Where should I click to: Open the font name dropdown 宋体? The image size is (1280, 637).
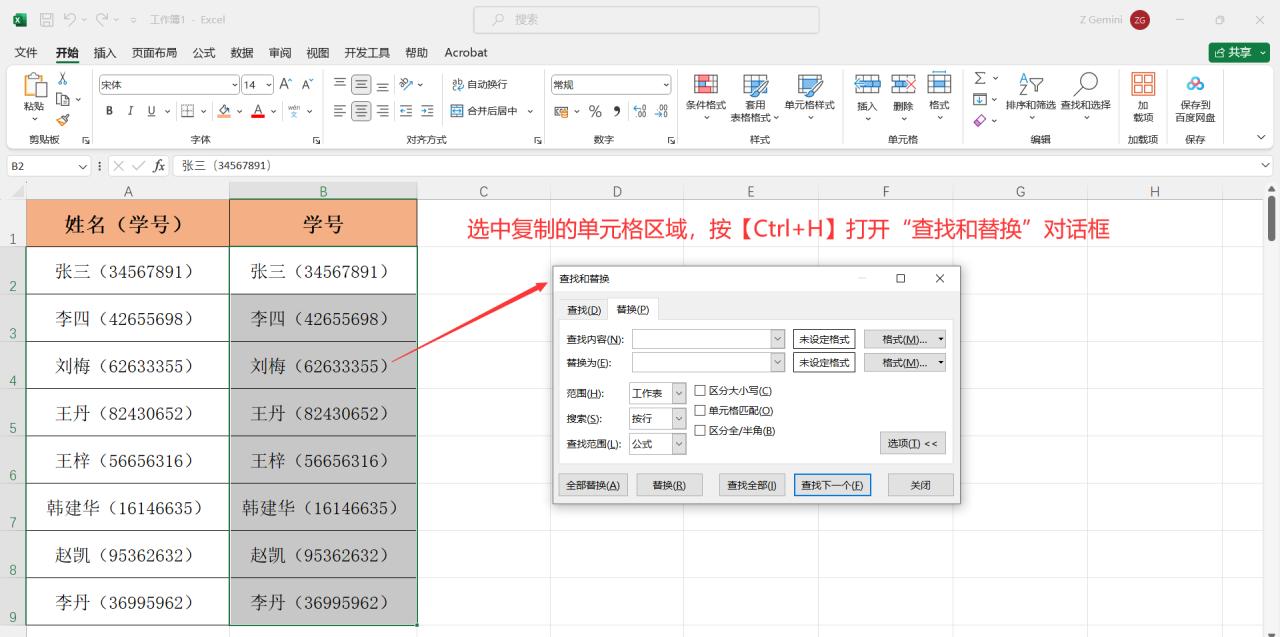coord(235,85)
